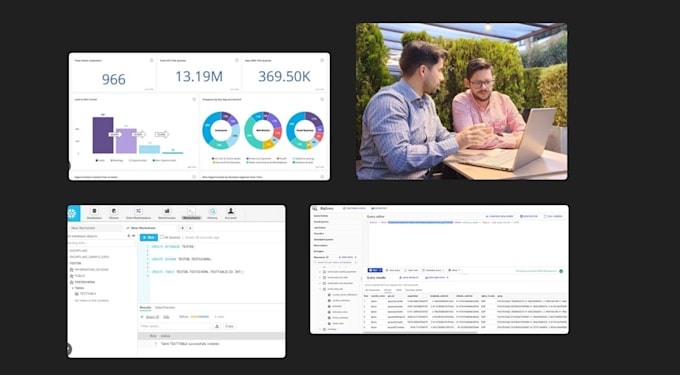Select SNOWFLAKE_SAMPLE_DATA in object tree
Viewport: 680px width, 375px height.
point(89,257)
